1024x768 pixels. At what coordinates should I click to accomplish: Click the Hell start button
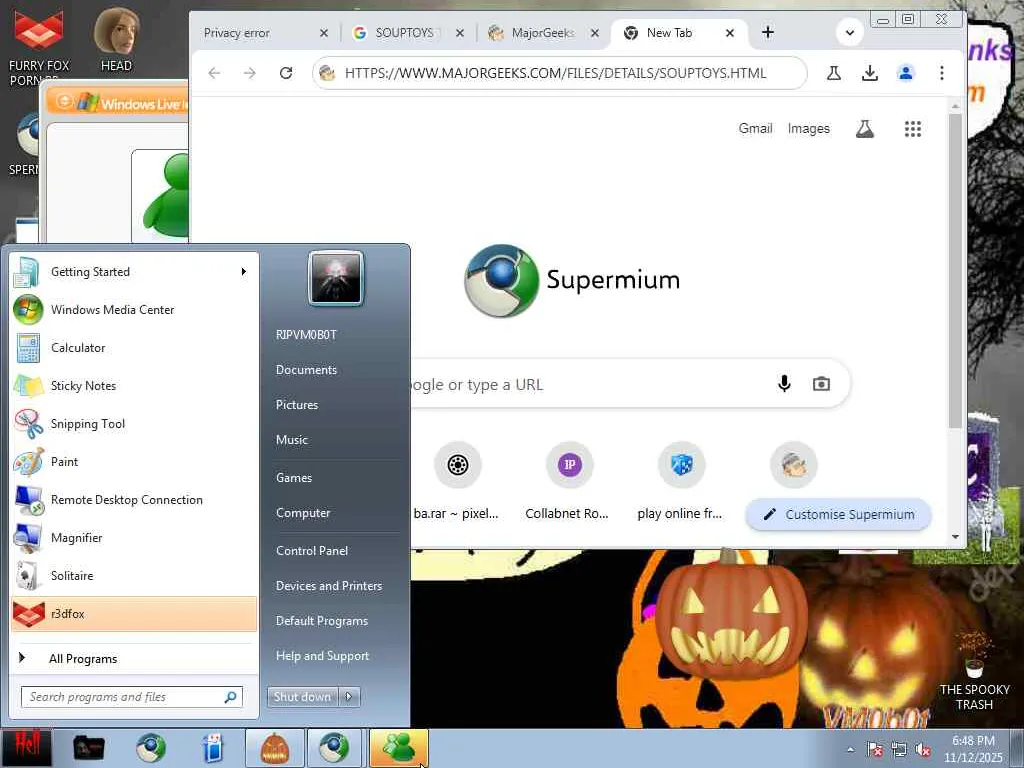coord(27,746)
